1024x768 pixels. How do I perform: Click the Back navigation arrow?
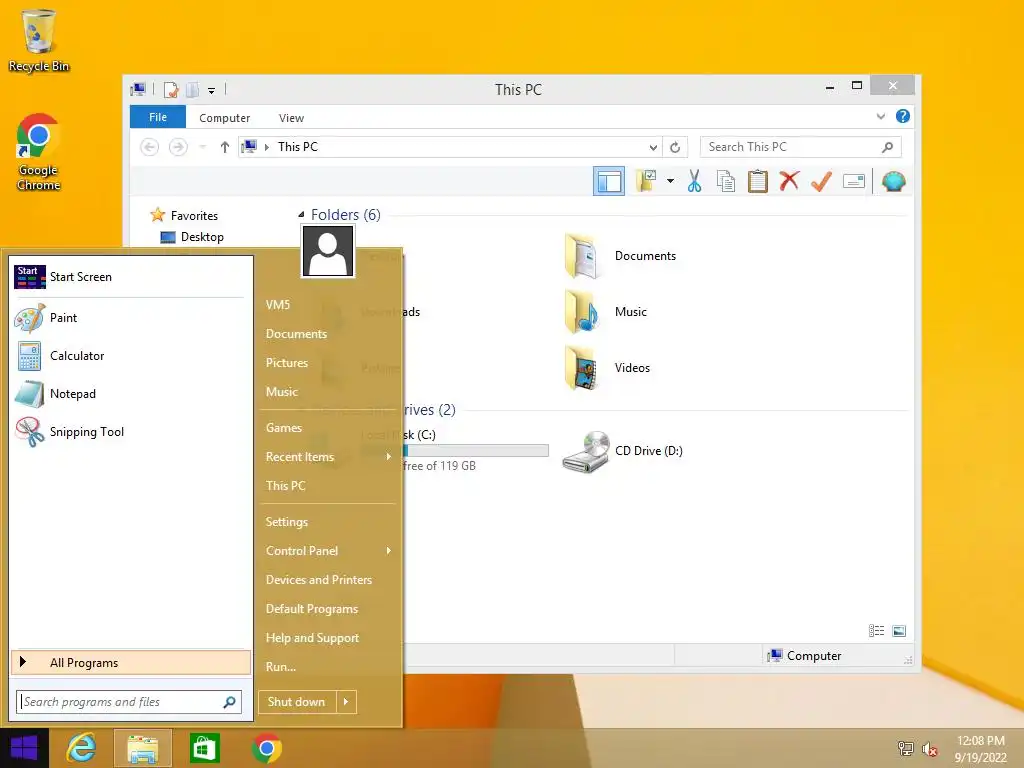150,147
